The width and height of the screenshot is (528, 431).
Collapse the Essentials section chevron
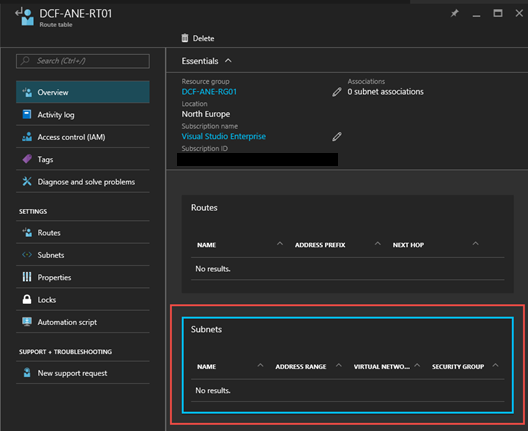[x=228, y=61]
